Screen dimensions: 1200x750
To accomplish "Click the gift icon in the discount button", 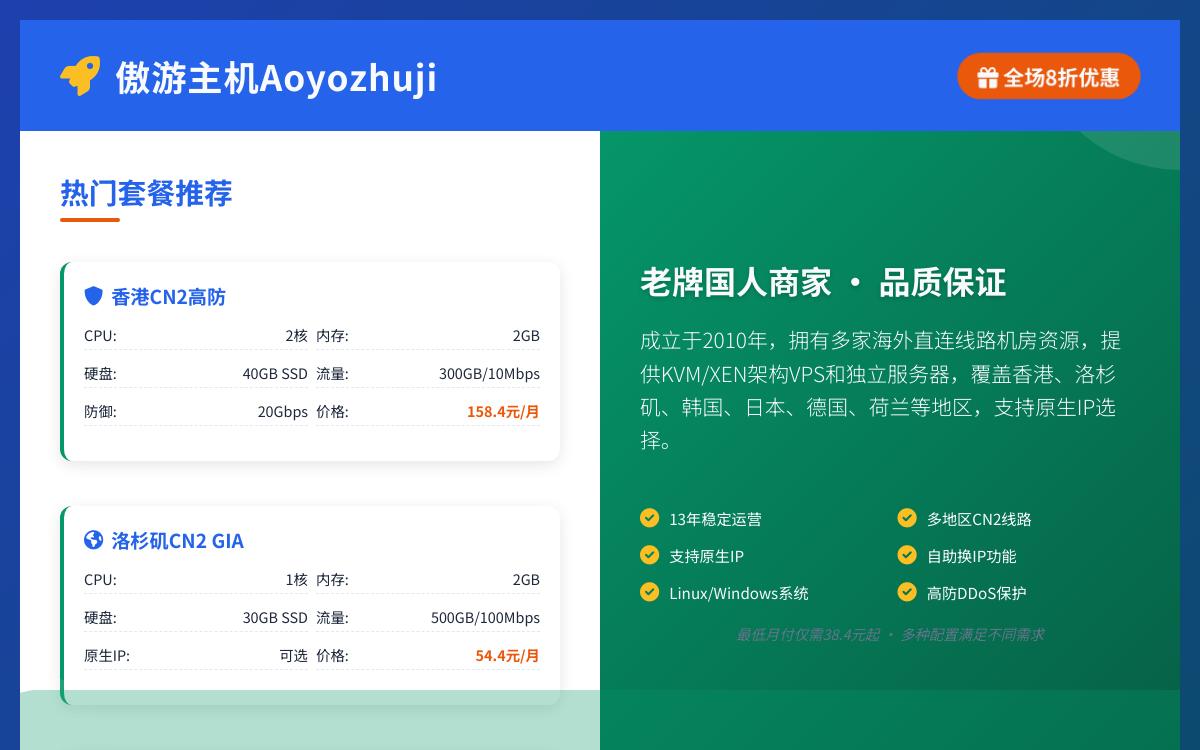I will (x=988, y=78).
